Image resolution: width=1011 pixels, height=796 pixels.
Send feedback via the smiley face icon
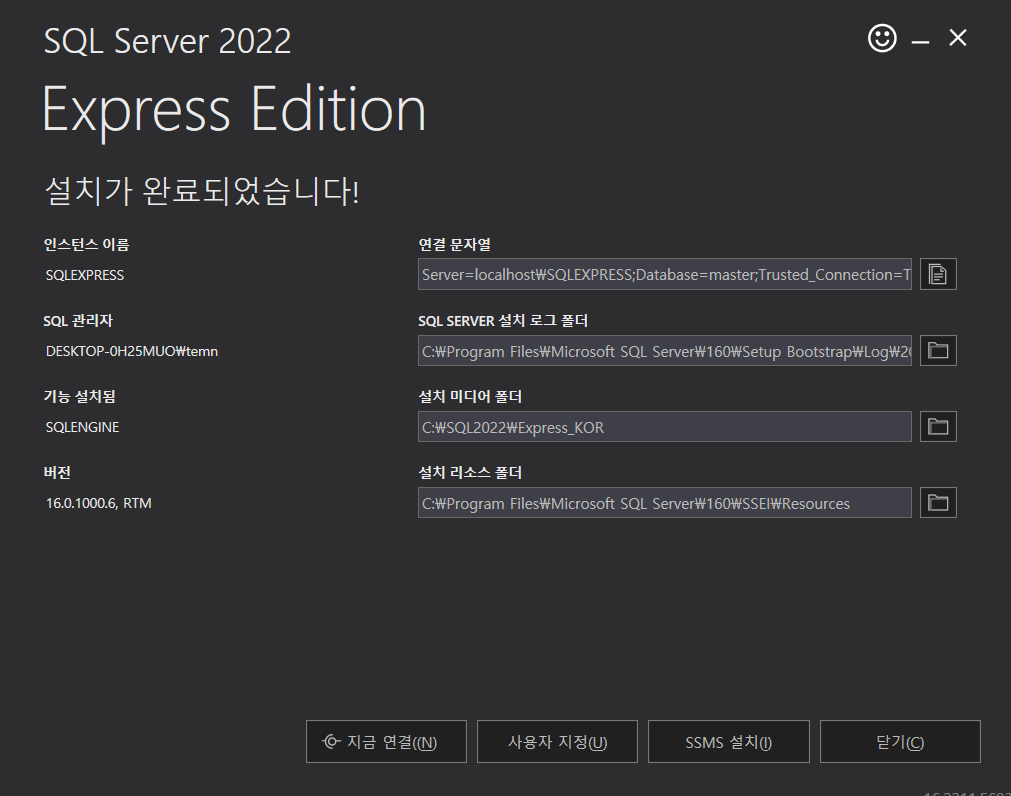(x=882, y=39)
